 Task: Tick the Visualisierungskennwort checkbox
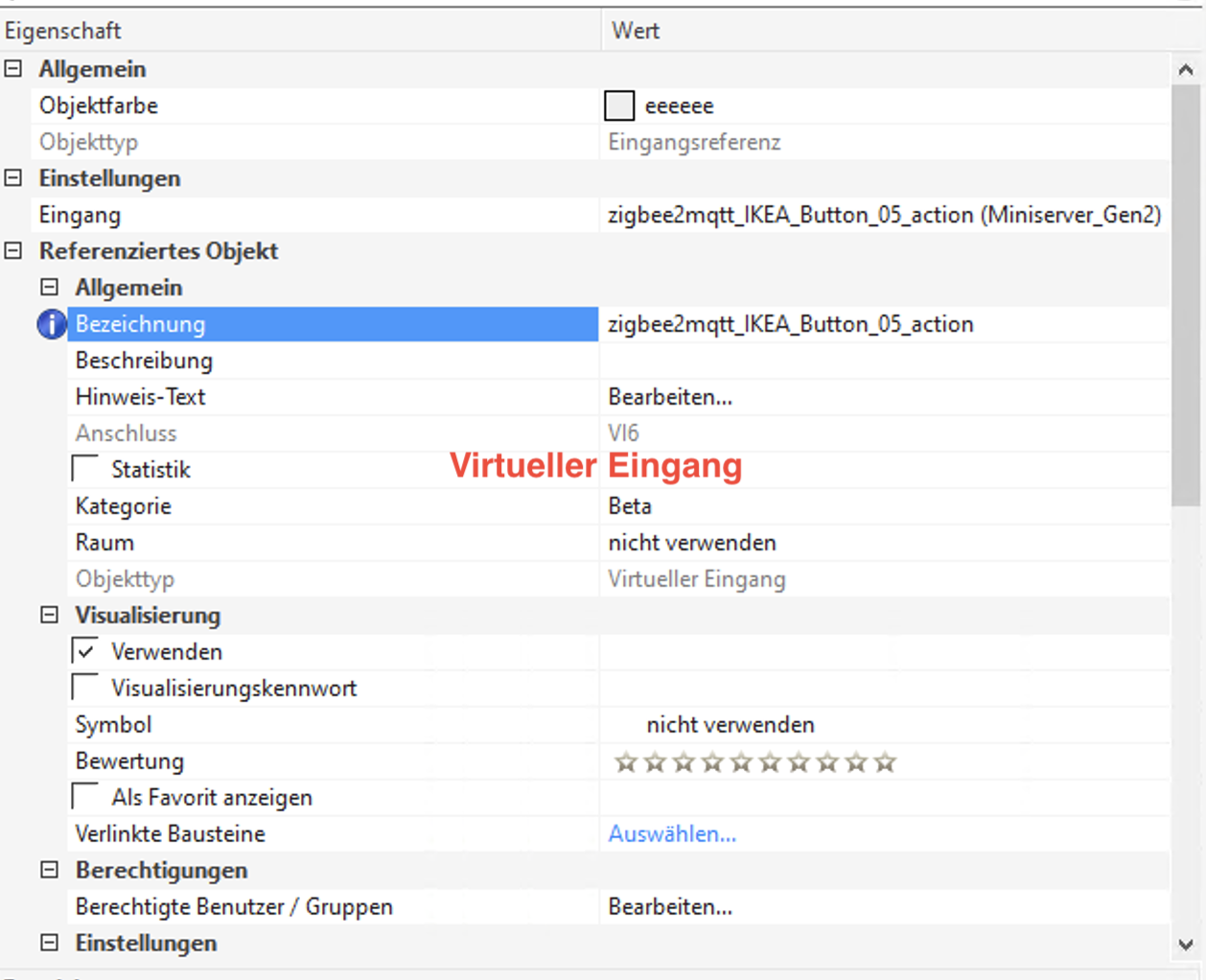[86, 688]
